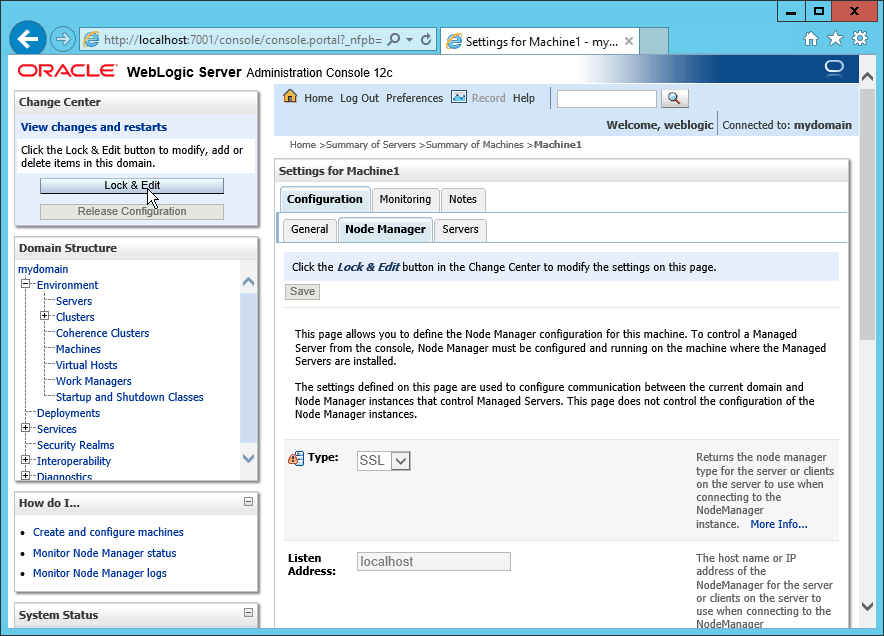Open the Servers sub-tab

pyautogui.click(x=460, y=229)
